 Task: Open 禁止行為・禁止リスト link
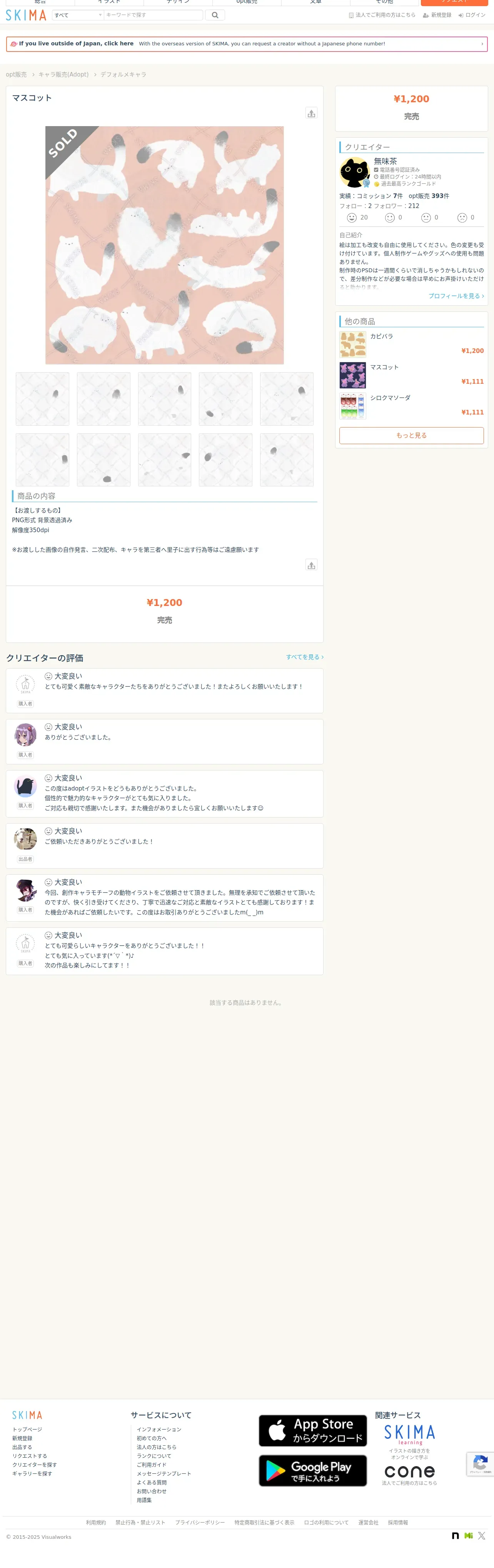coord(141,1523)
